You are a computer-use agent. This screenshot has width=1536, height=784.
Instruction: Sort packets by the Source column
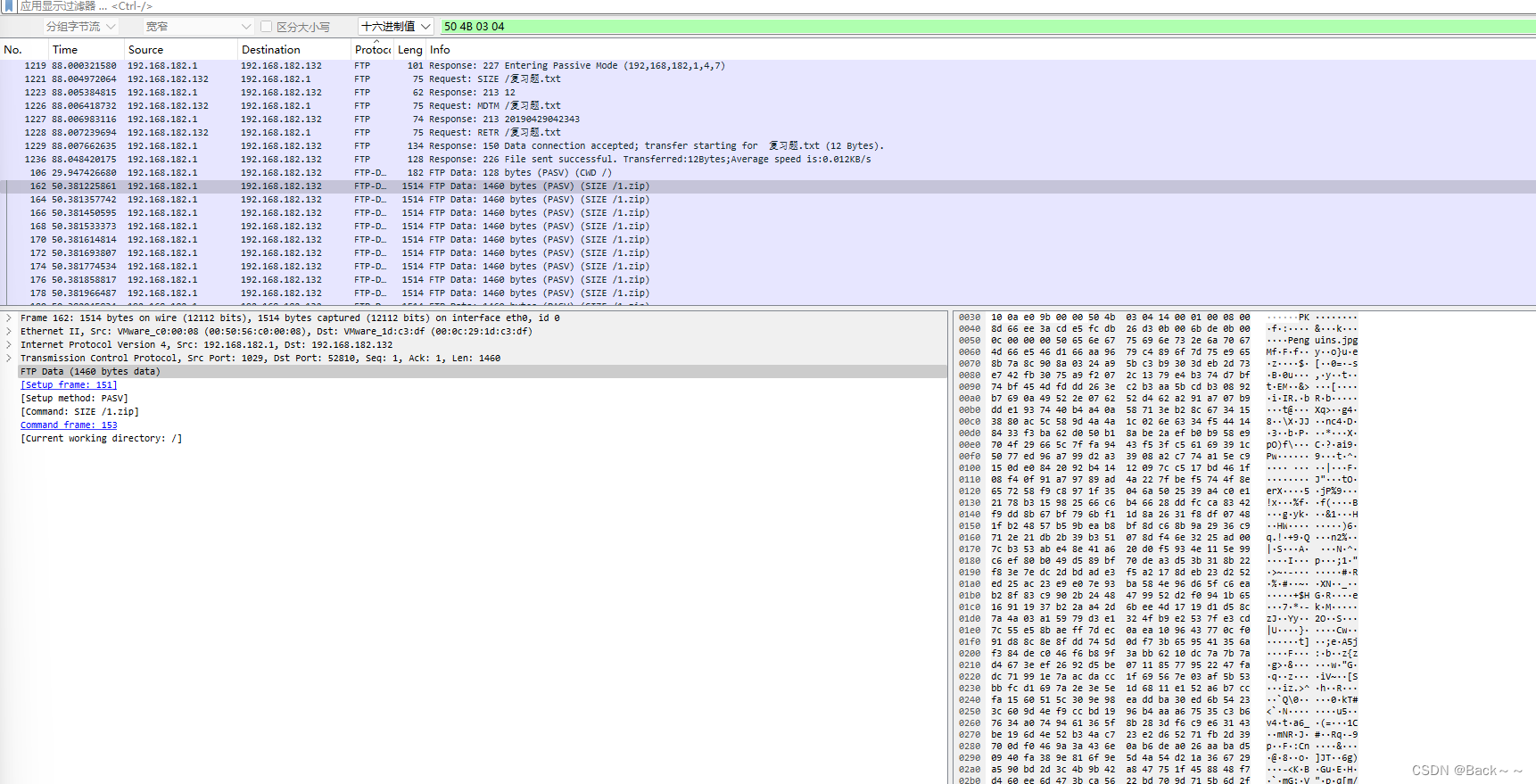tap(181, 50)
